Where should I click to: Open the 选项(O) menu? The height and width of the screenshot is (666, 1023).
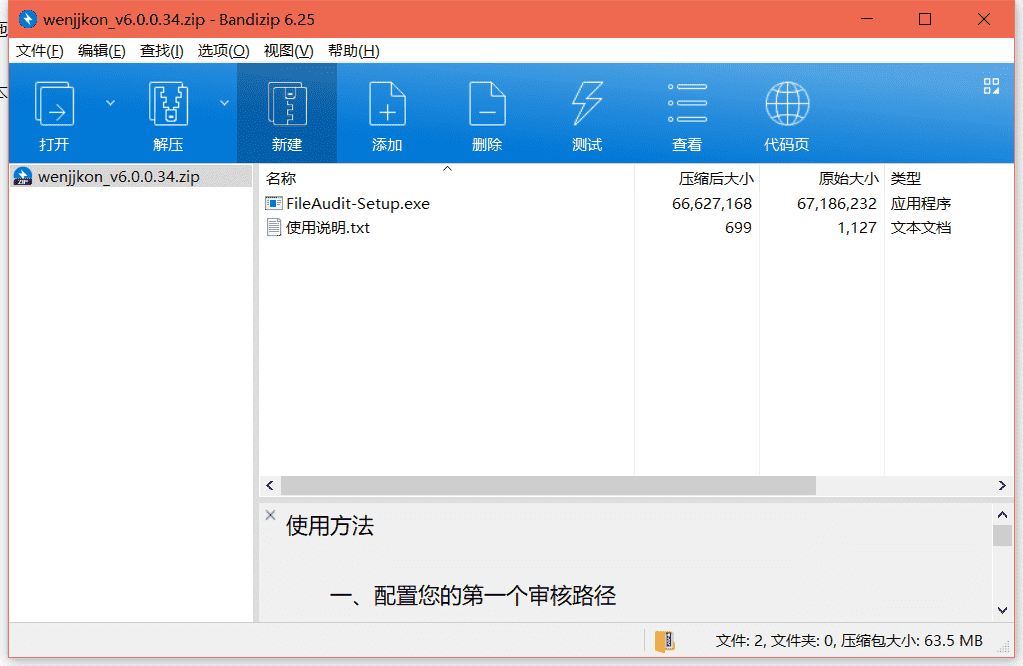tap(223, 51)
